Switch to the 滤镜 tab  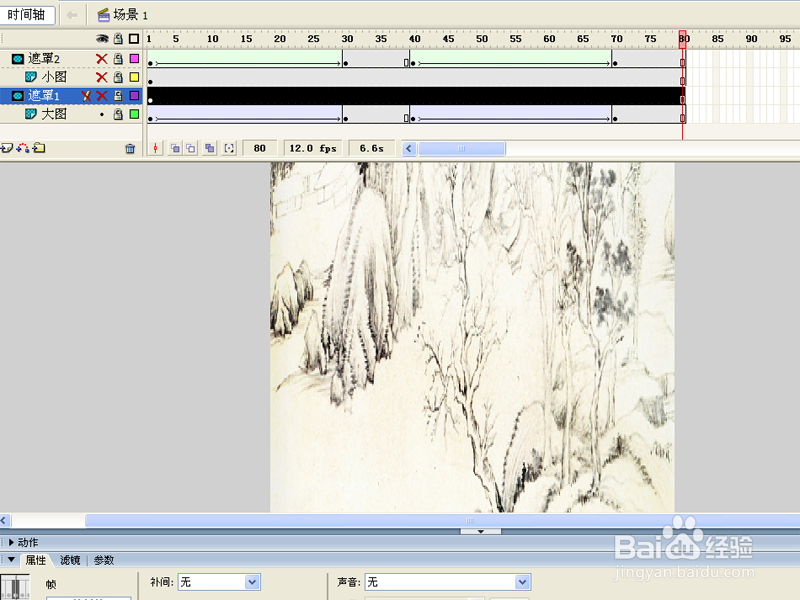[x=70, y=560]
